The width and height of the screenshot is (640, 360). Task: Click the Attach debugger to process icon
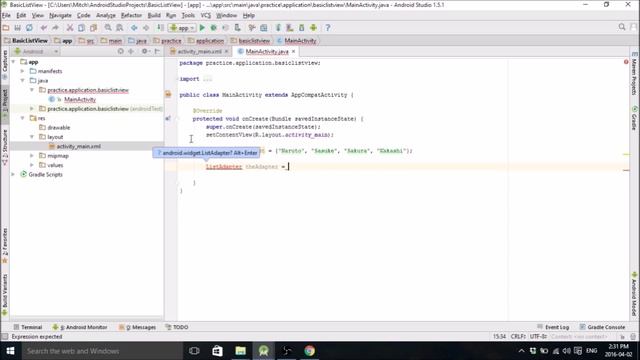pos(237,28)
